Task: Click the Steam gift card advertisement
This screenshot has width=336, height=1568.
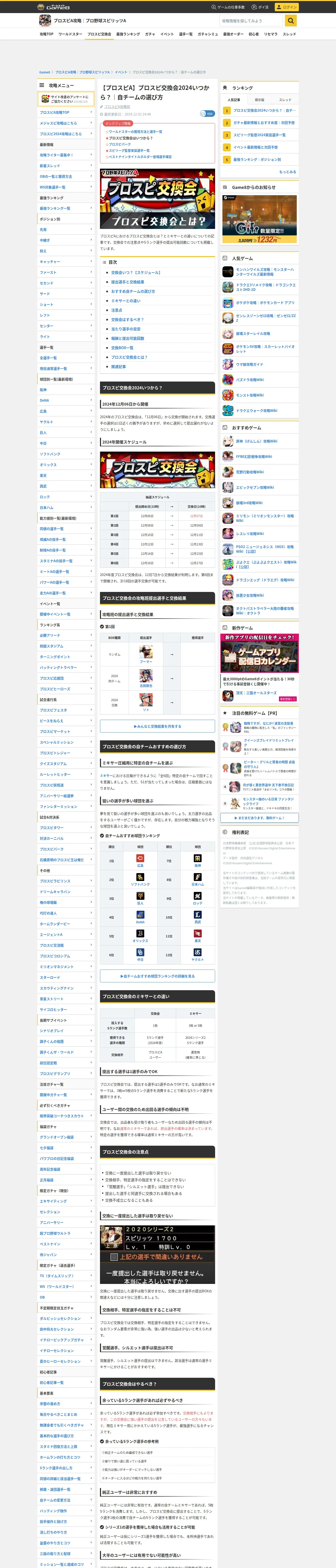Action: (x=260, y=219)
